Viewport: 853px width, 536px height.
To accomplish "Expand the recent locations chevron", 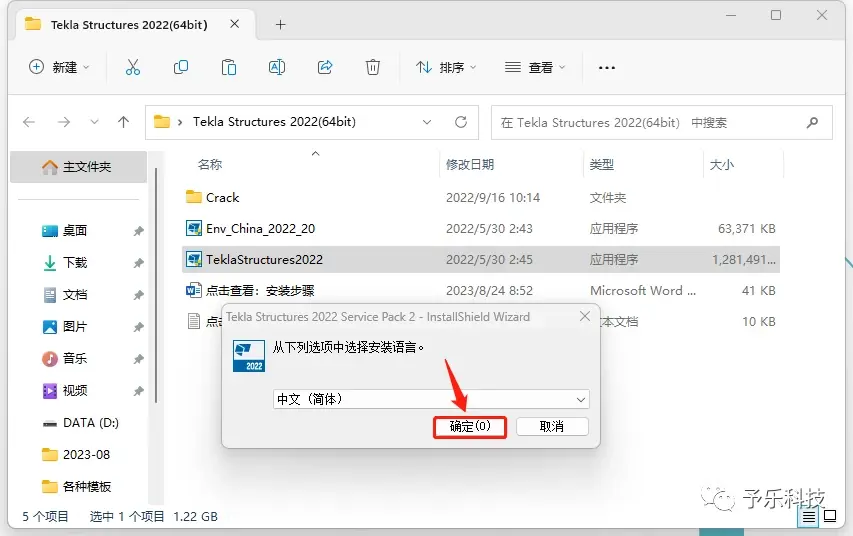I will tap(94, 122).
